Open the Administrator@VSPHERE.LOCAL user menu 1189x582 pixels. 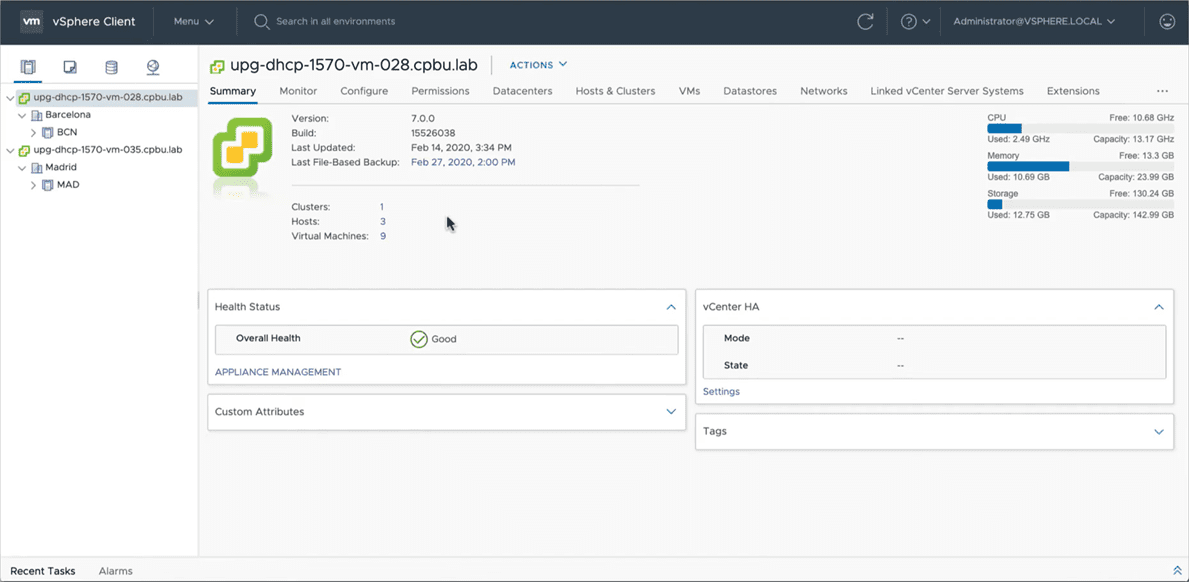click(x=1033, y=21)
